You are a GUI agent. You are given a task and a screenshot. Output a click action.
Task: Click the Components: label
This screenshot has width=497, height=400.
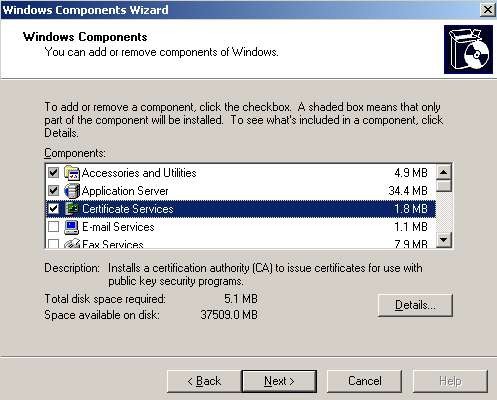pos(75,153)
